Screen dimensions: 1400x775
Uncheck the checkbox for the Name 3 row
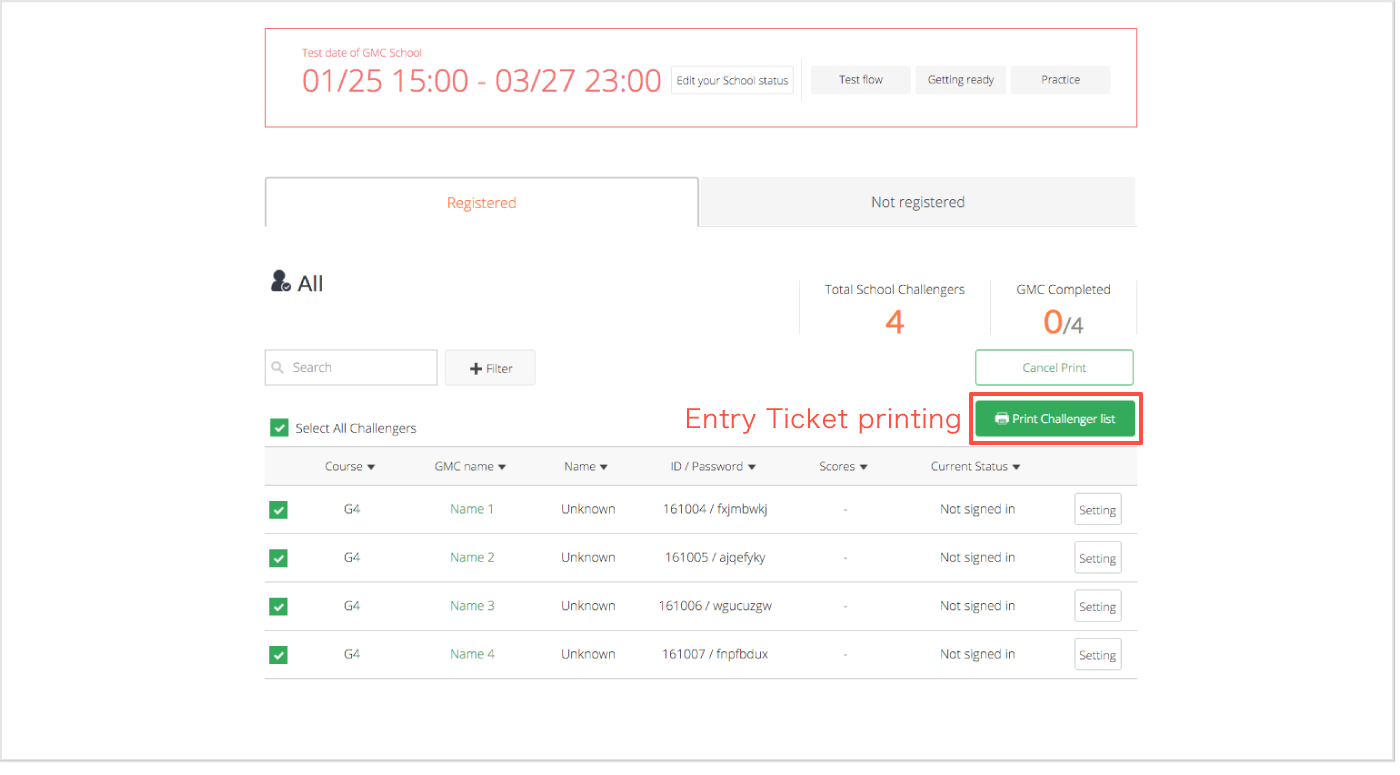[x=279, y=606]
